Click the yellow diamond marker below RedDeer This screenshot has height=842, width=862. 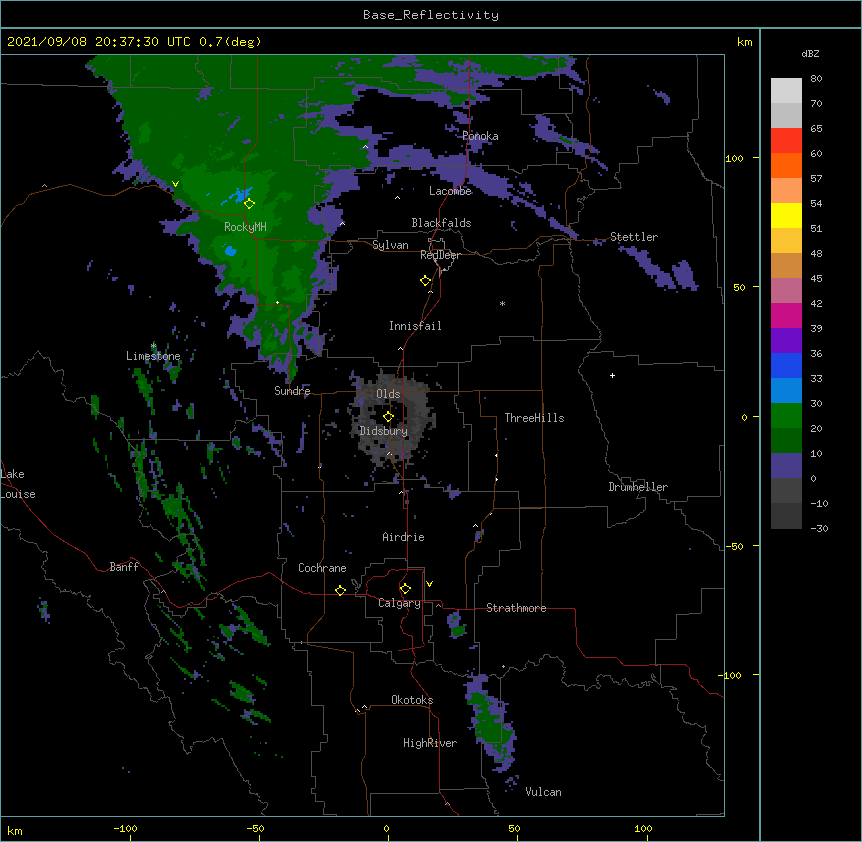pos(426,281)
